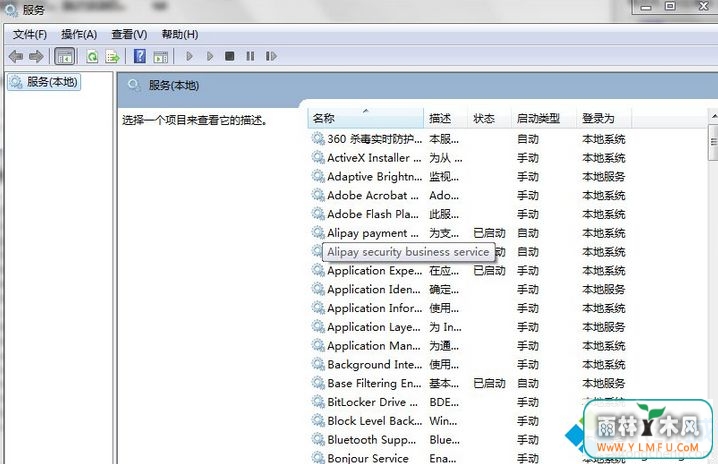718x464 pixels.
Task: Select the Application Management service
Action: pyautogui.click(x=469, y=345)
